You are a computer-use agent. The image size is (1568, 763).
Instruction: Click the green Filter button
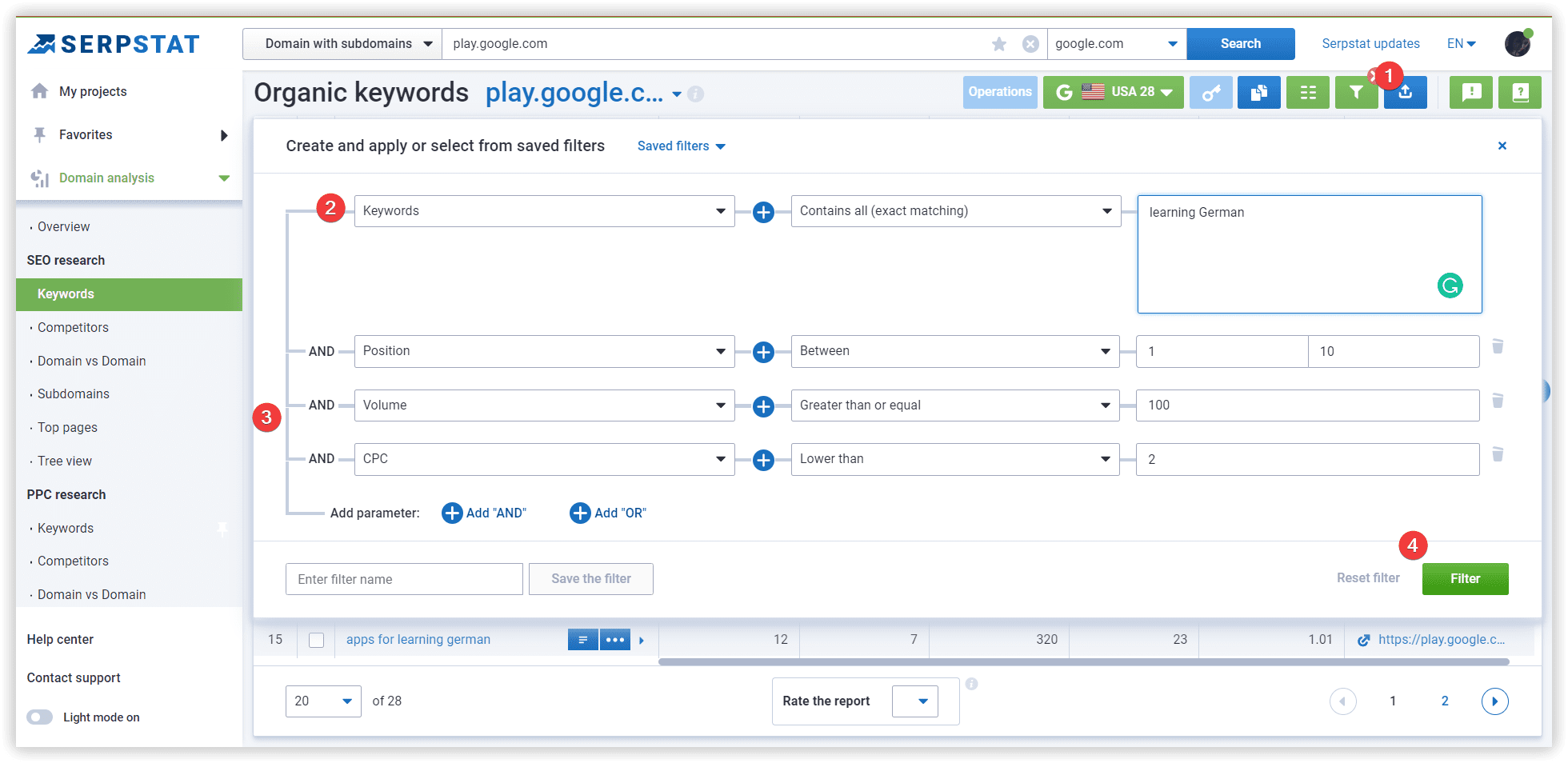(1466, 579)
